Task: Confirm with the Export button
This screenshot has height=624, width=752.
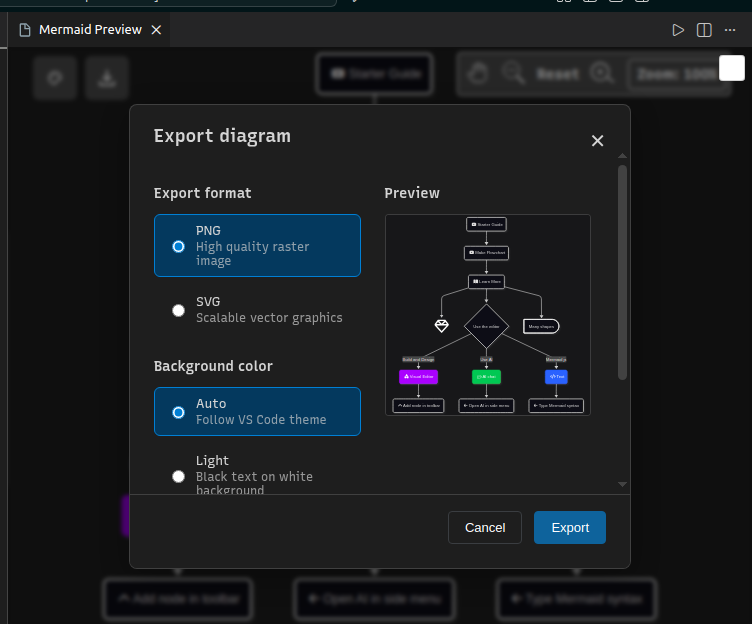Action: (570, 528)
